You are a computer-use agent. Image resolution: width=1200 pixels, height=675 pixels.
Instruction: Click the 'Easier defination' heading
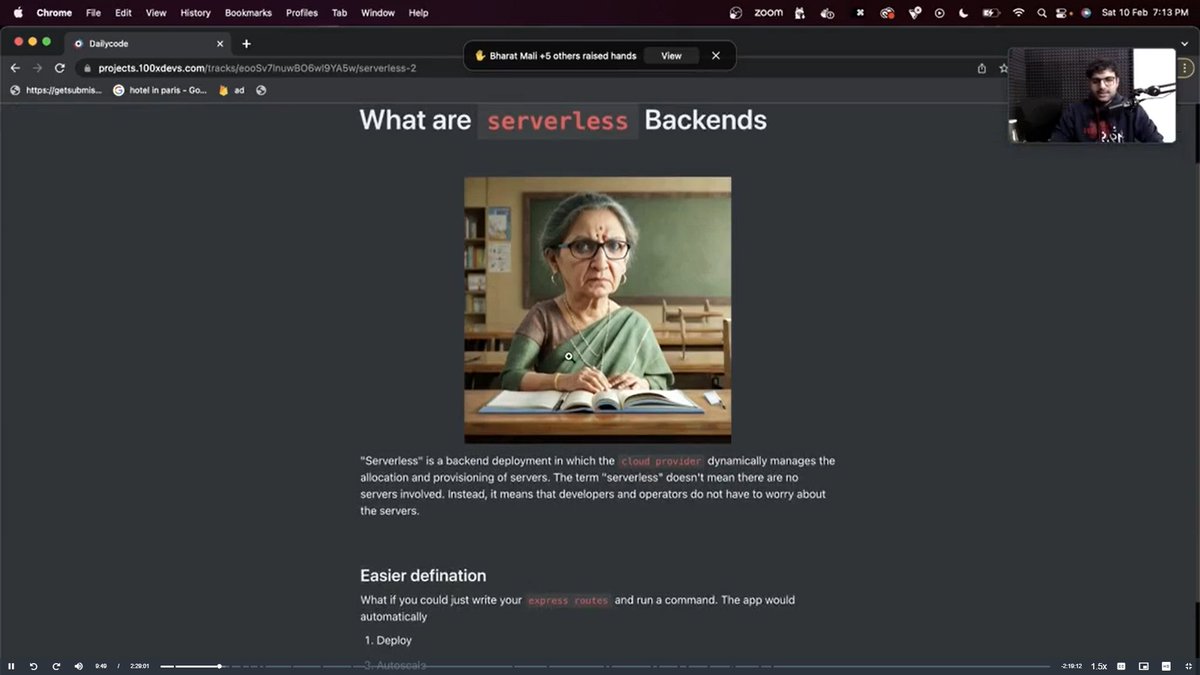point(423,575)
